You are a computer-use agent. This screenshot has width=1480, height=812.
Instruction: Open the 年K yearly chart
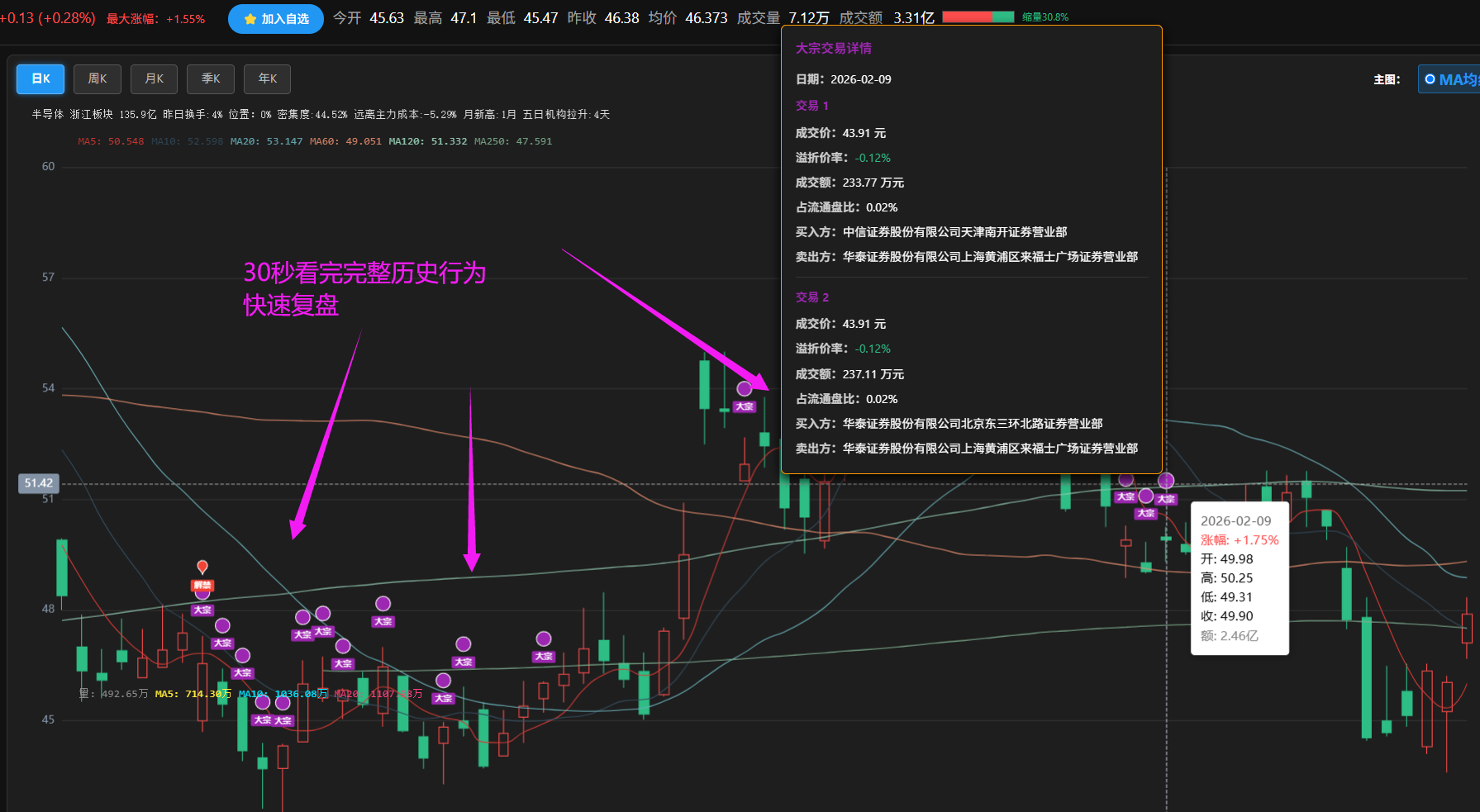point(268,79)
